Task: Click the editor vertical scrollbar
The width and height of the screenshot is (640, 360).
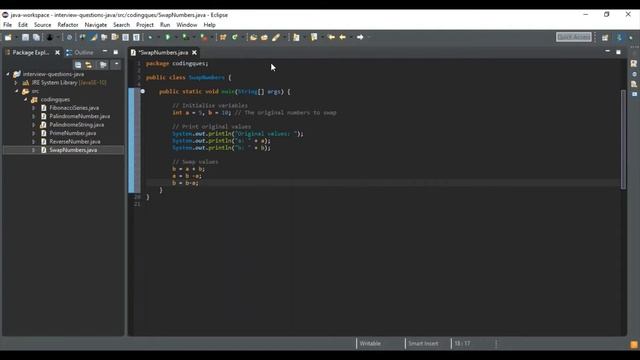Action: pyautogui.click(x=623, y=140)
